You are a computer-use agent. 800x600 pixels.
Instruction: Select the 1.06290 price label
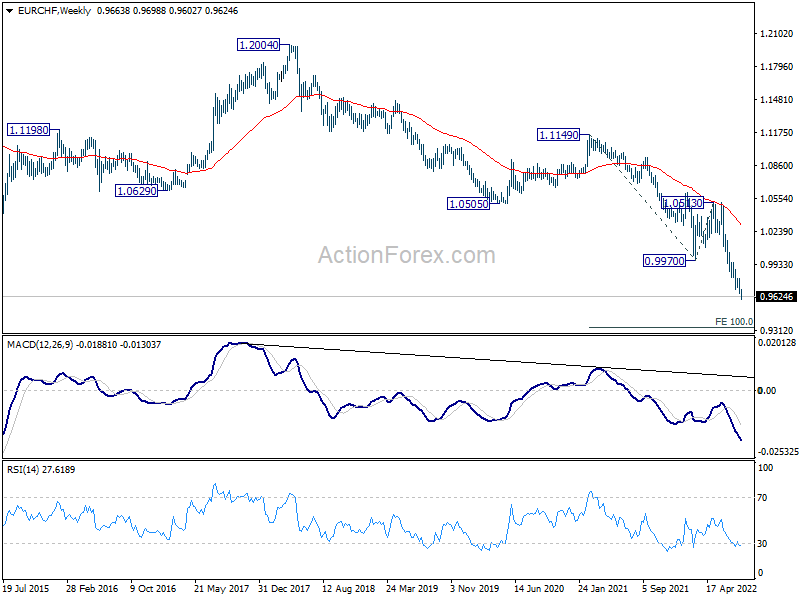coord(137,191)
